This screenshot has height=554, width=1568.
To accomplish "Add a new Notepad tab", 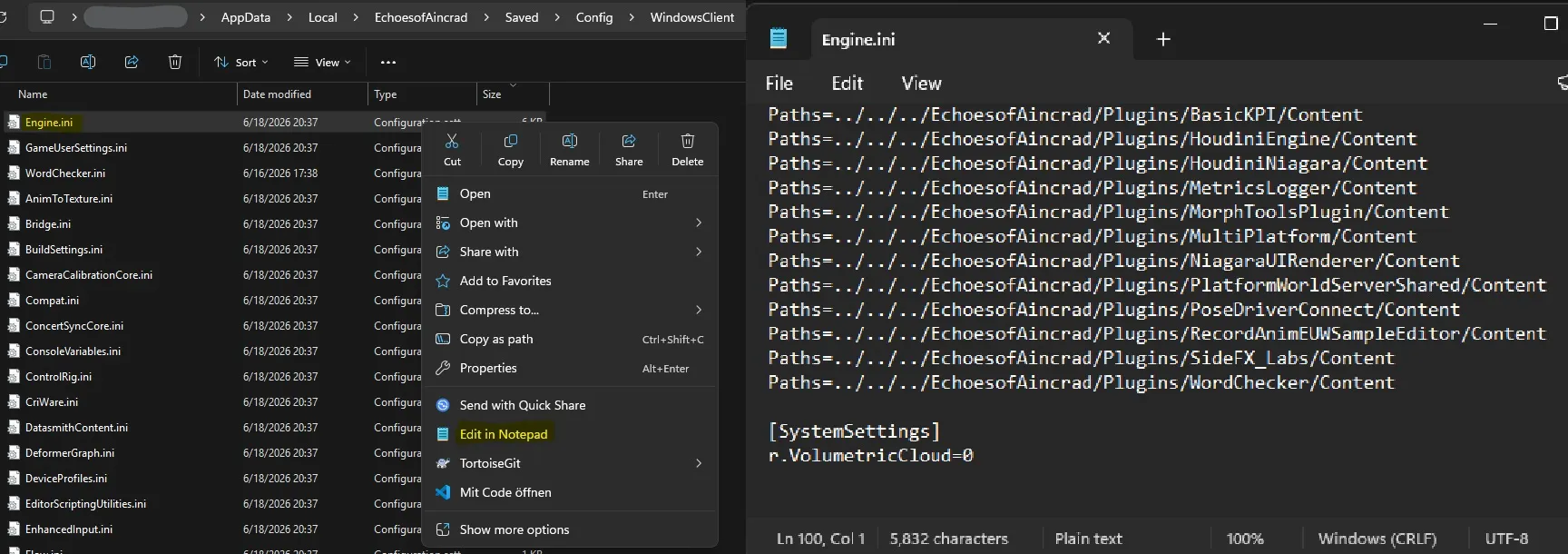I will pos(1163,39).
